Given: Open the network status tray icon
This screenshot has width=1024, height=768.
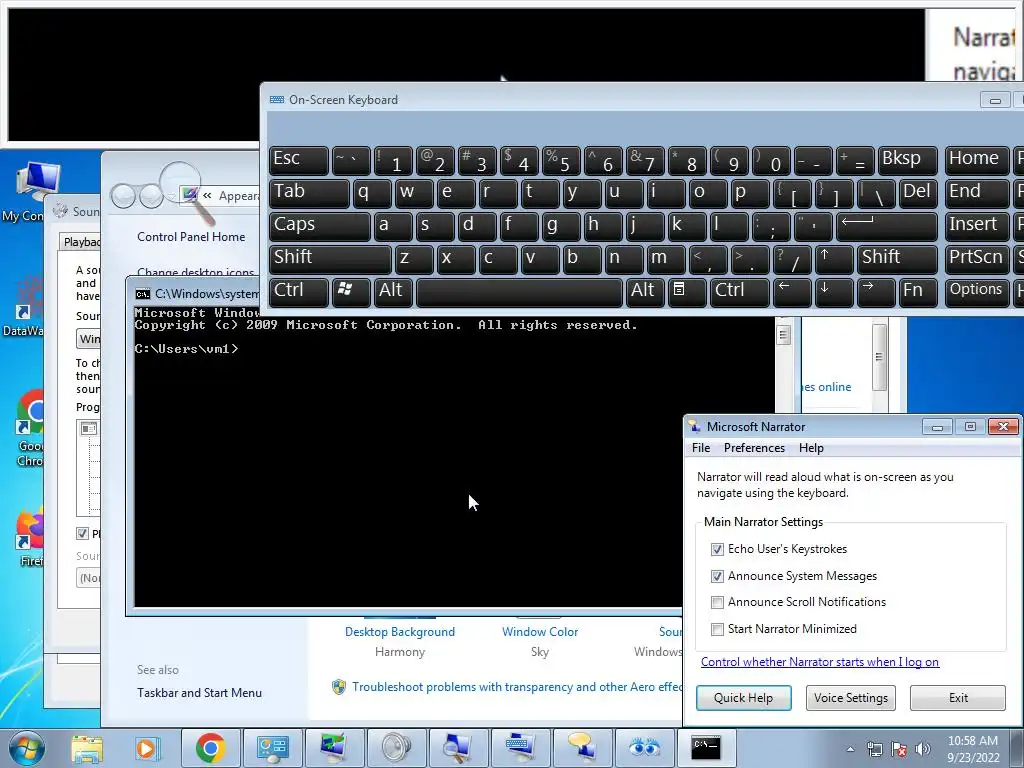Looking at the screenshot, I should [874, 749].
